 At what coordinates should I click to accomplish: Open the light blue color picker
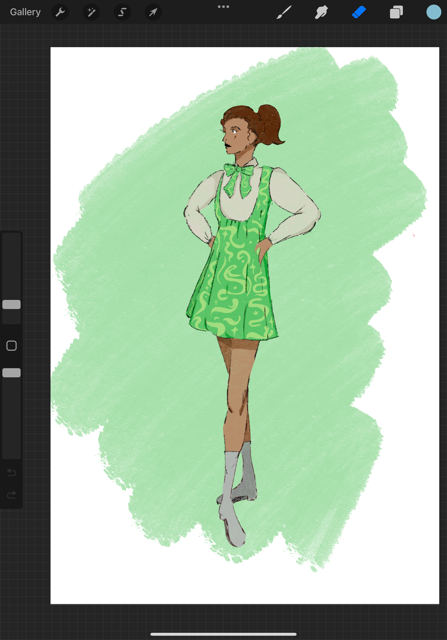click(434, 12)
